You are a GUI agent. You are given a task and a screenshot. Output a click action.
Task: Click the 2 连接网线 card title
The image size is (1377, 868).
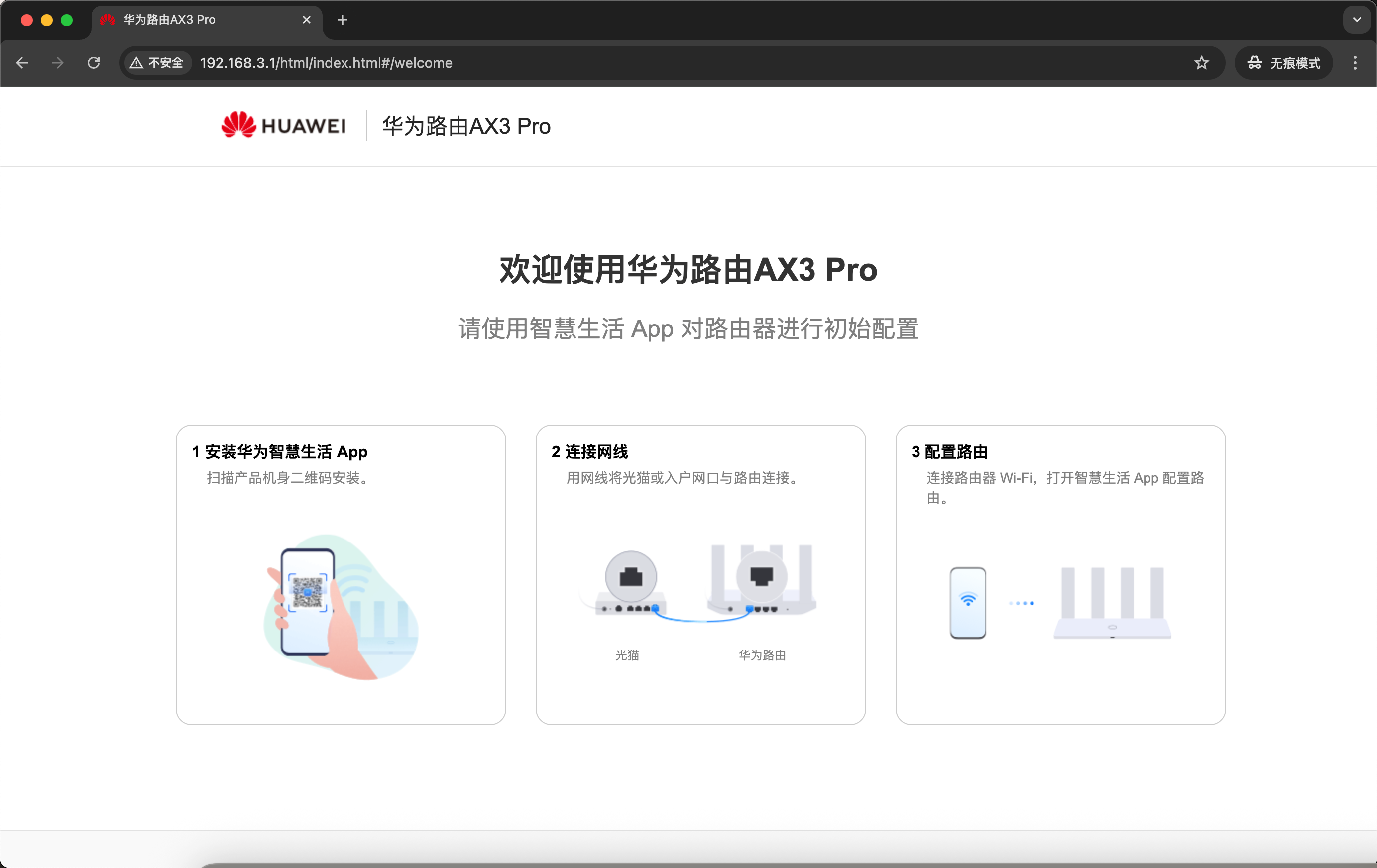click(x=589, y=452)
